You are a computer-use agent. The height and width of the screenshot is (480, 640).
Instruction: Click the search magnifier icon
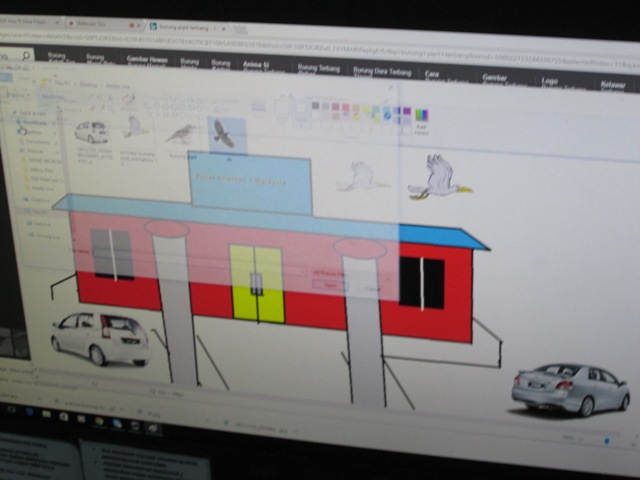coord(26,56)
